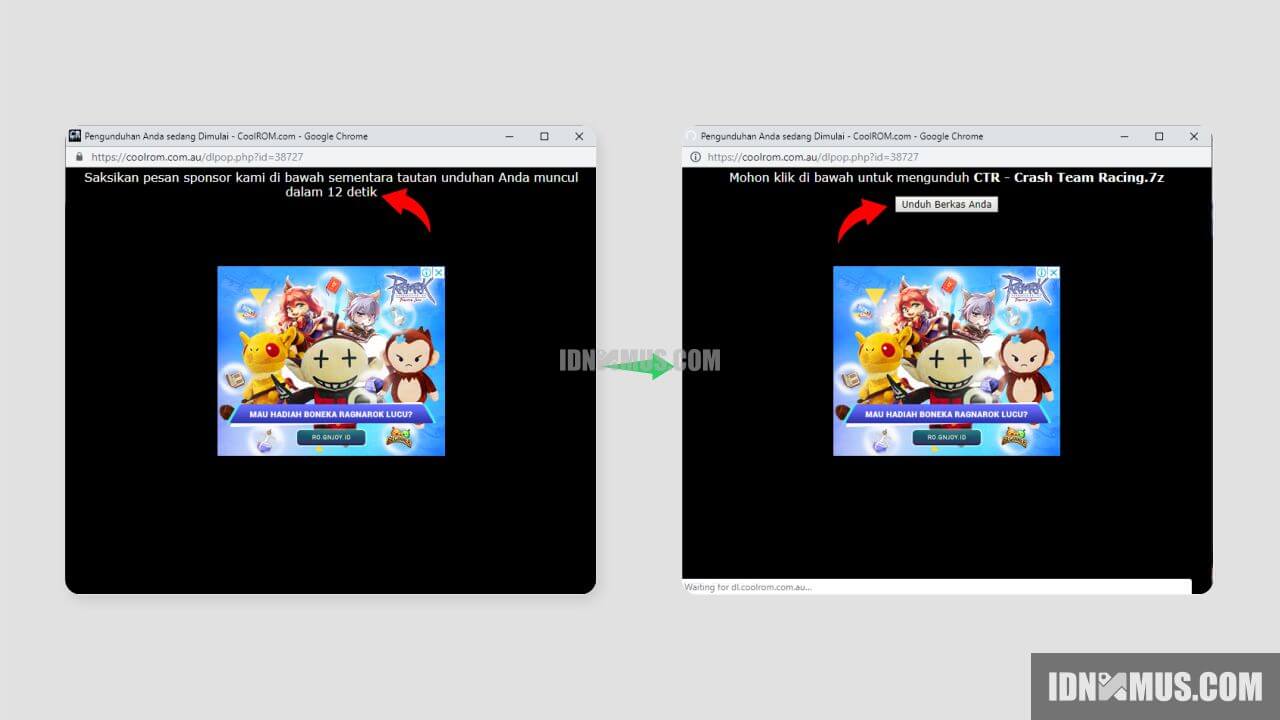Close the ad via X icon in right window
Viewport: 1280px width, 720px height.
1054,272
